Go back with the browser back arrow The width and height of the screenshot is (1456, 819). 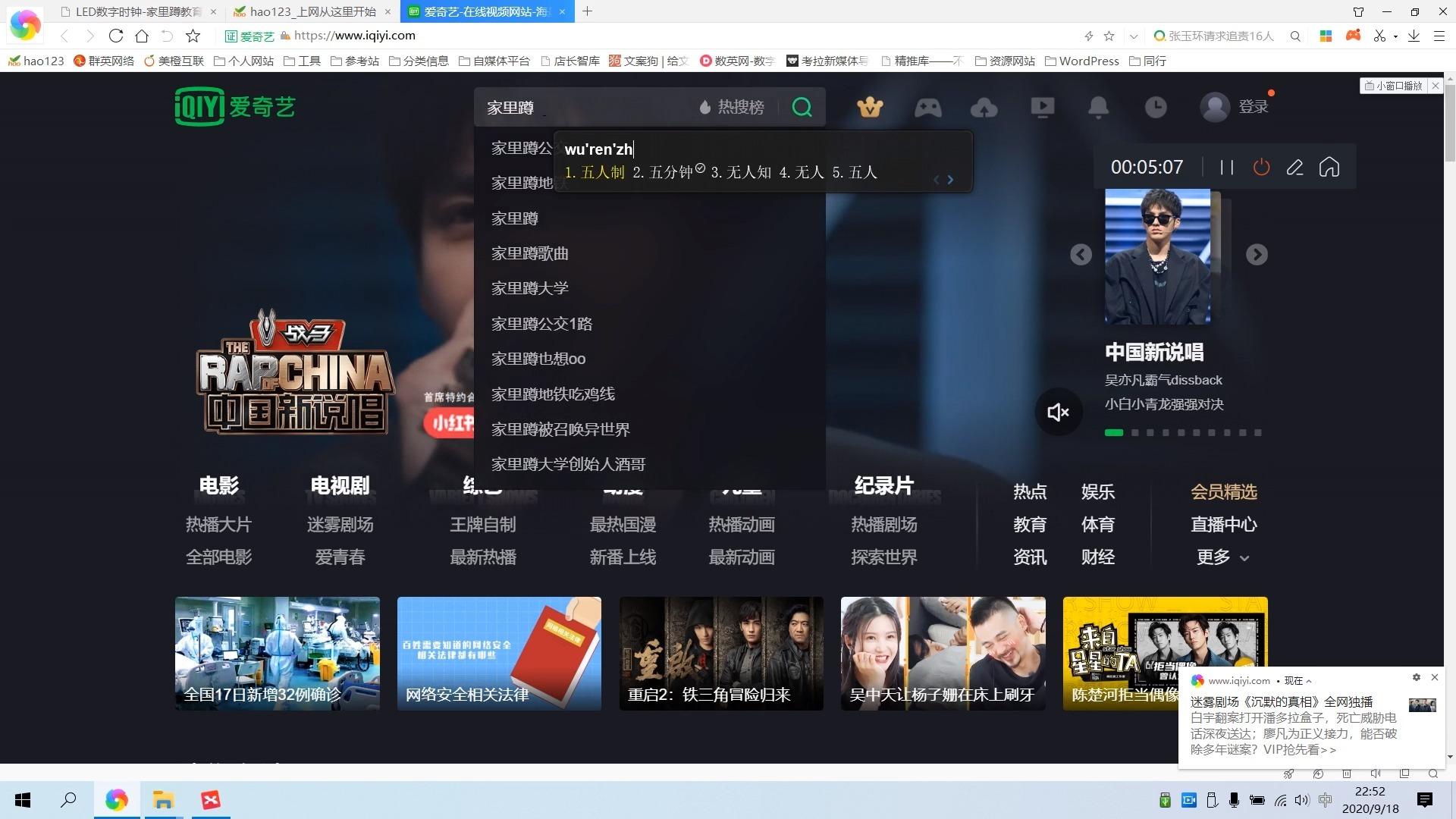(x=64, y=36)
